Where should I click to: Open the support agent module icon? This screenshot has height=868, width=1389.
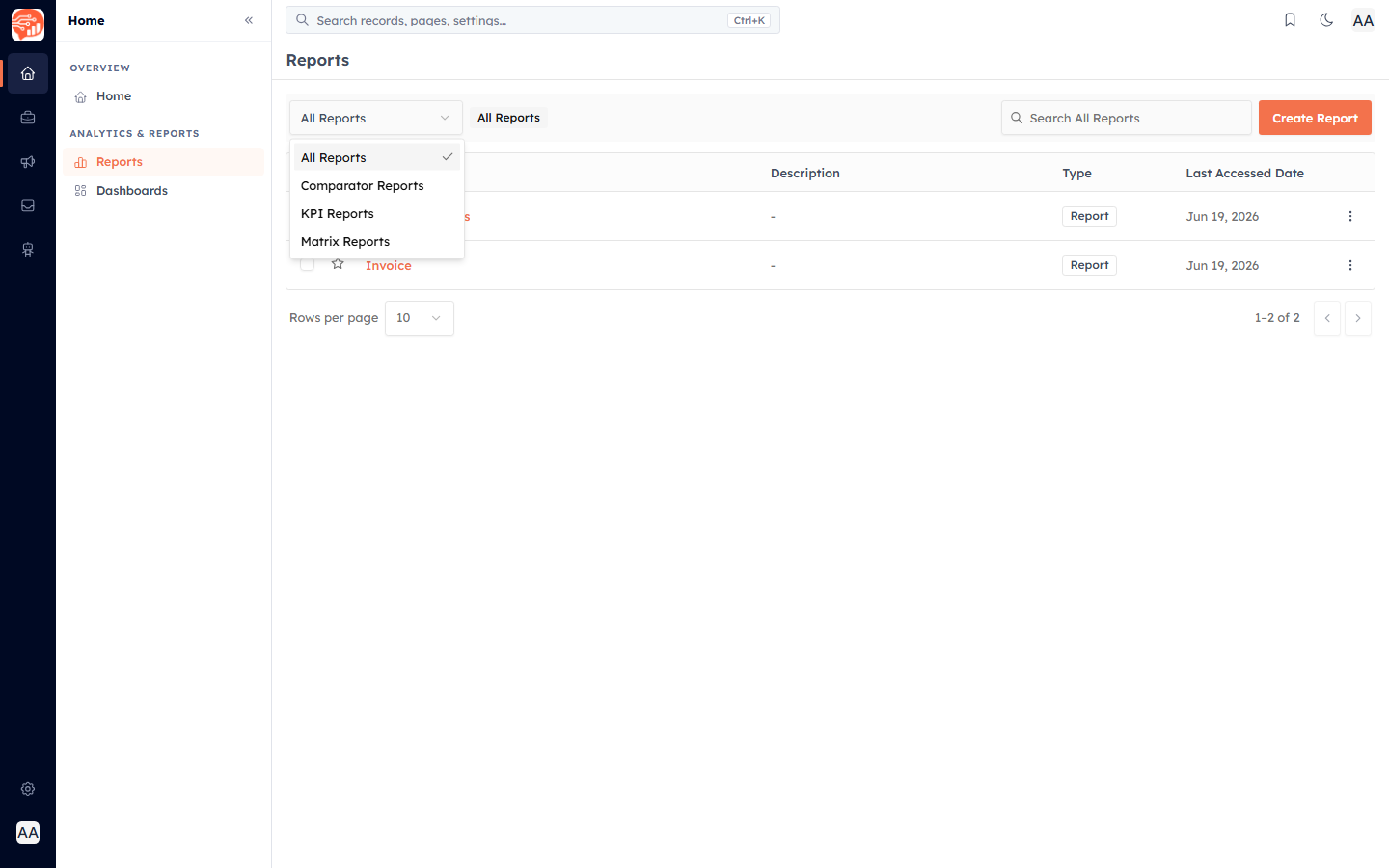[28, 250]
